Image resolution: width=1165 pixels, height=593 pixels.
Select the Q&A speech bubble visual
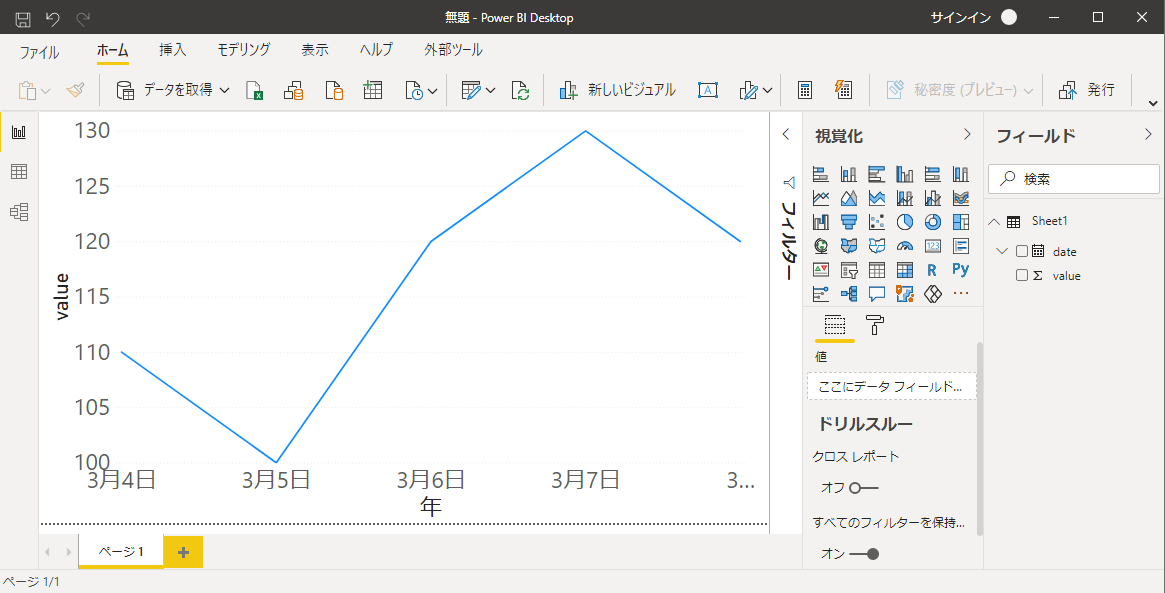click(877, 294)
